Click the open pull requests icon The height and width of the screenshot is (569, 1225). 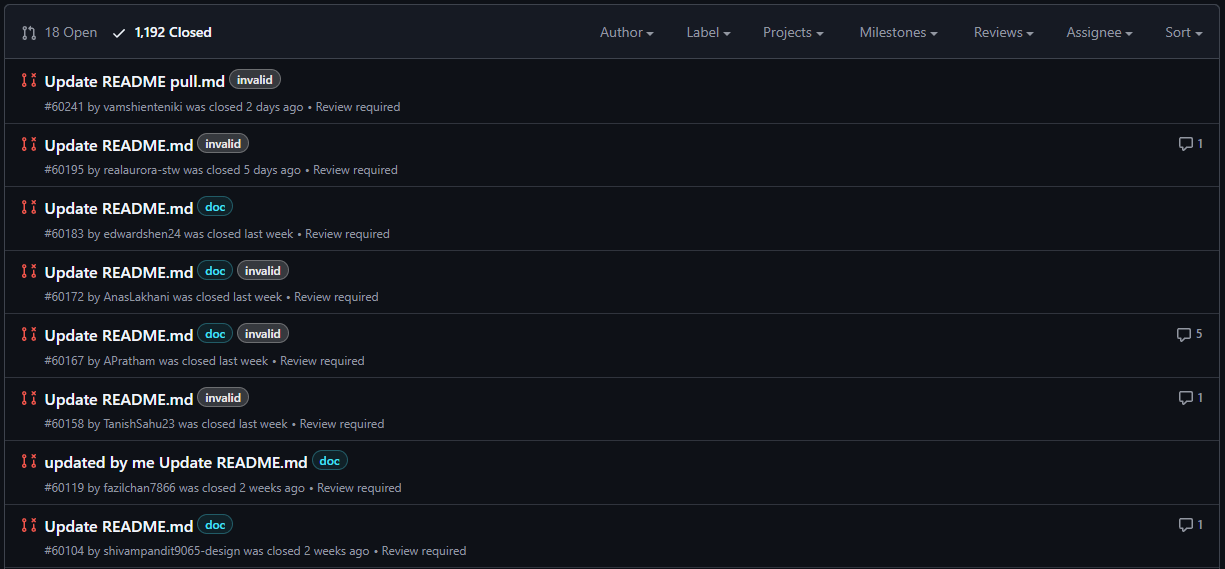[29, 33]
